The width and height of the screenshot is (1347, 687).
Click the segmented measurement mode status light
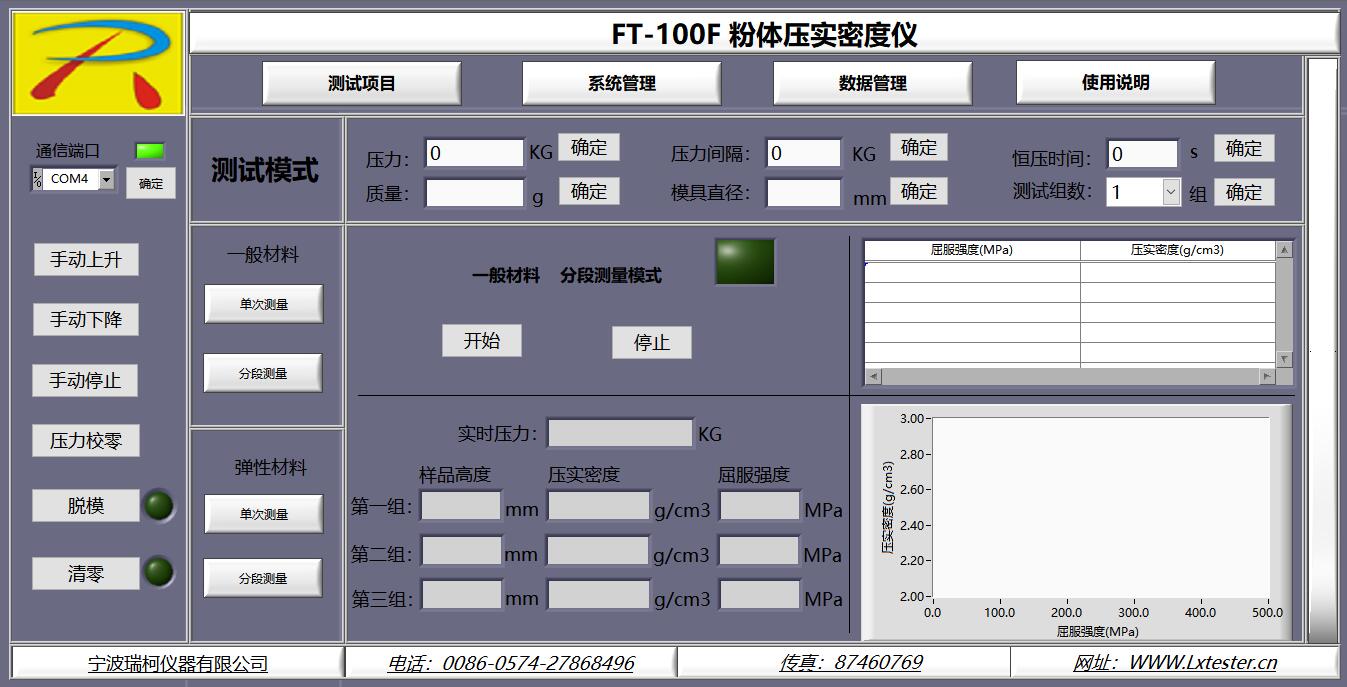pyautogui.click(x=745, y=262)
